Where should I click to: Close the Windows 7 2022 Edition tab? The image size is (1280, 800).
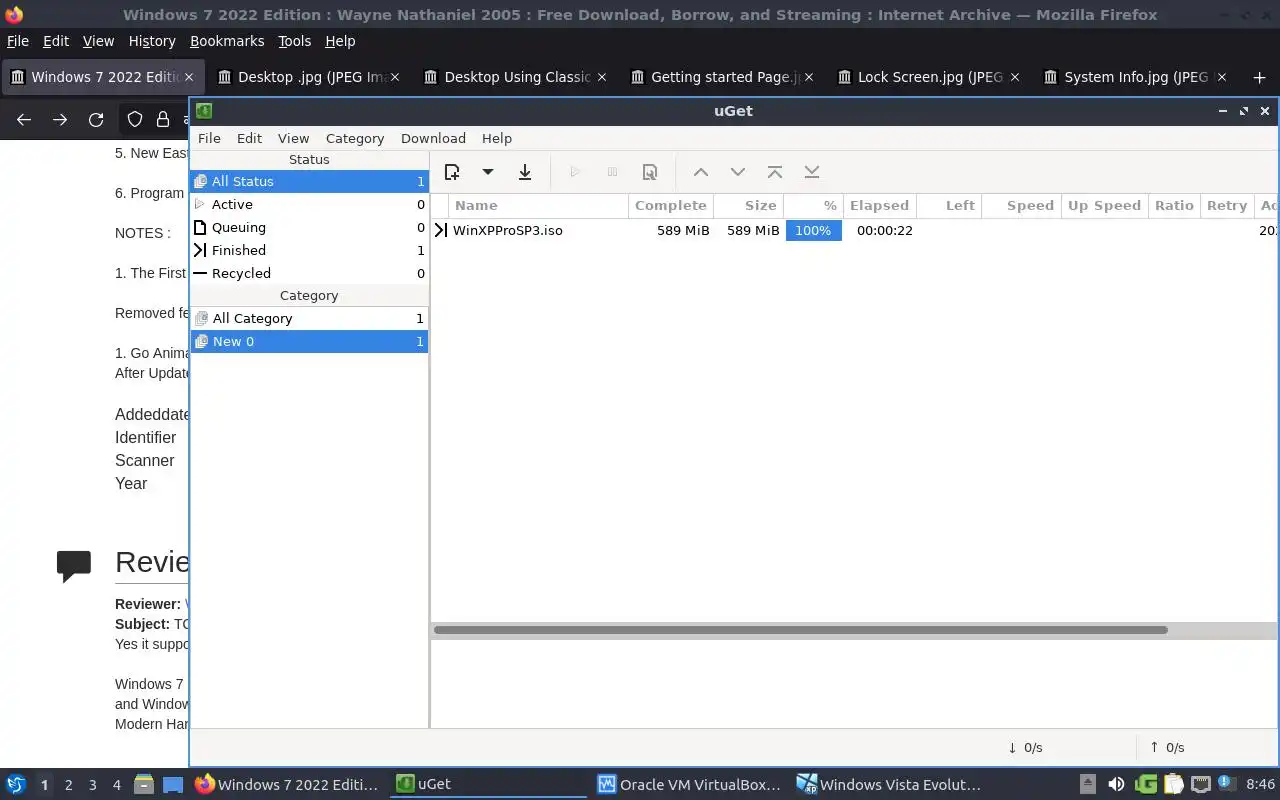(x=188, y=77)
